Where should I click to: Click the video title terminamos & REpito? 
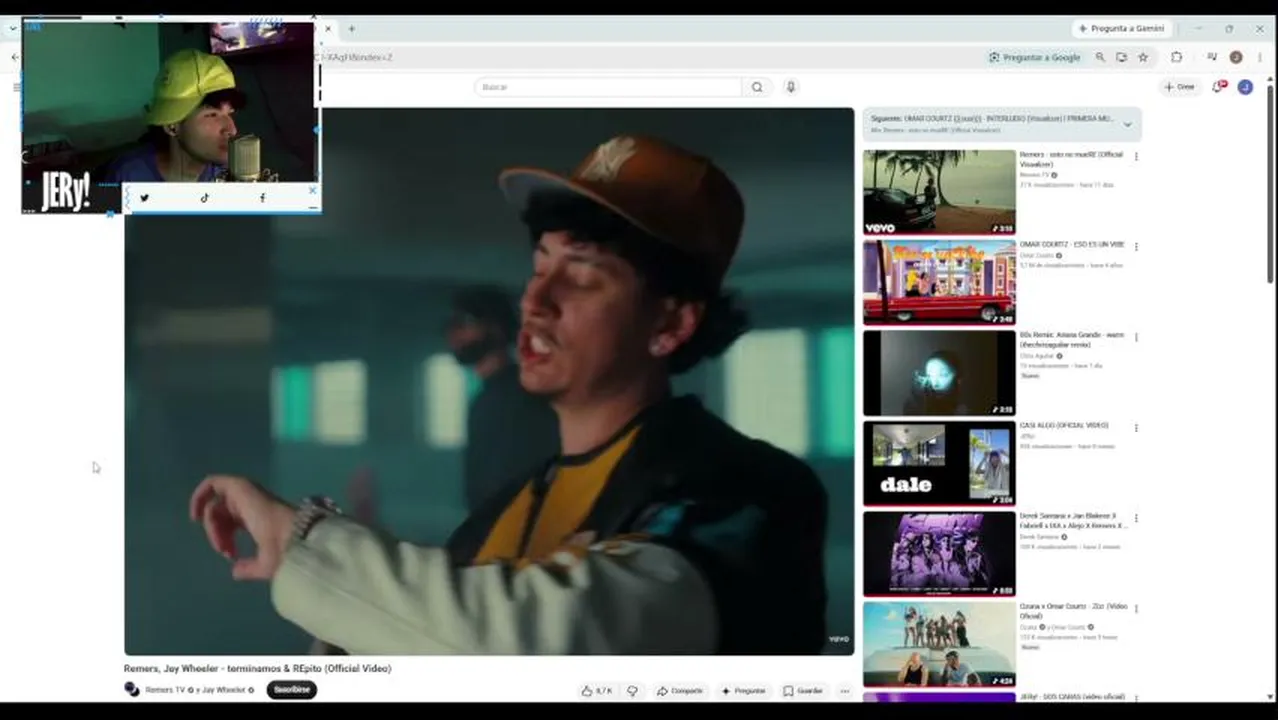point(258,668)
